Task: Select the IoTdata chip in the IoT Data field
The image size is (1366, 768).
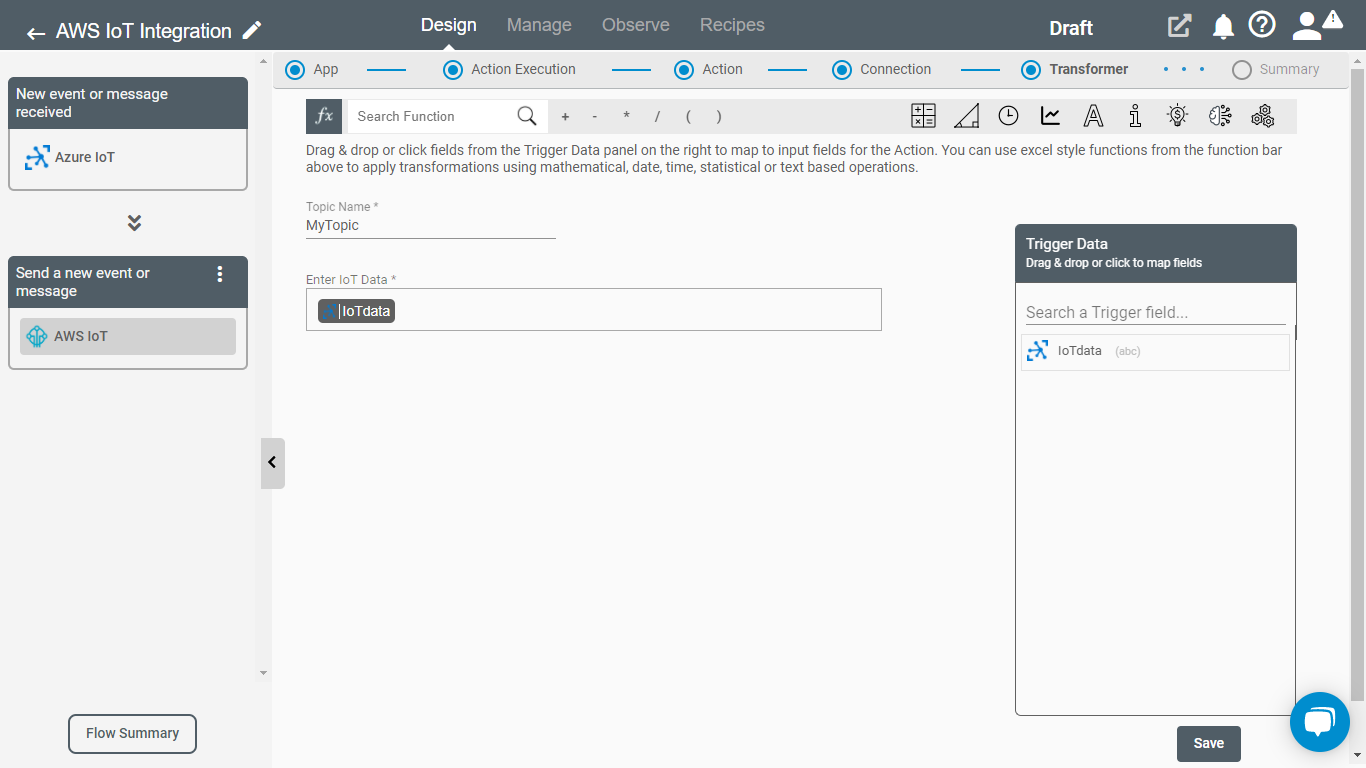Action: 357,311
